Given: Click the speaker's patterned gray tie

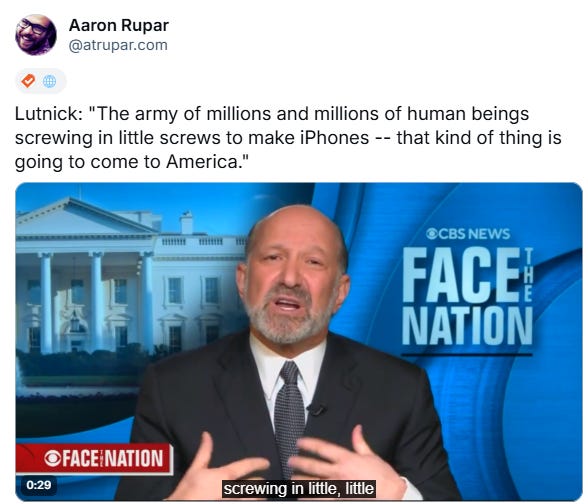Looking at the screenshot, I should tap(289, 414).
